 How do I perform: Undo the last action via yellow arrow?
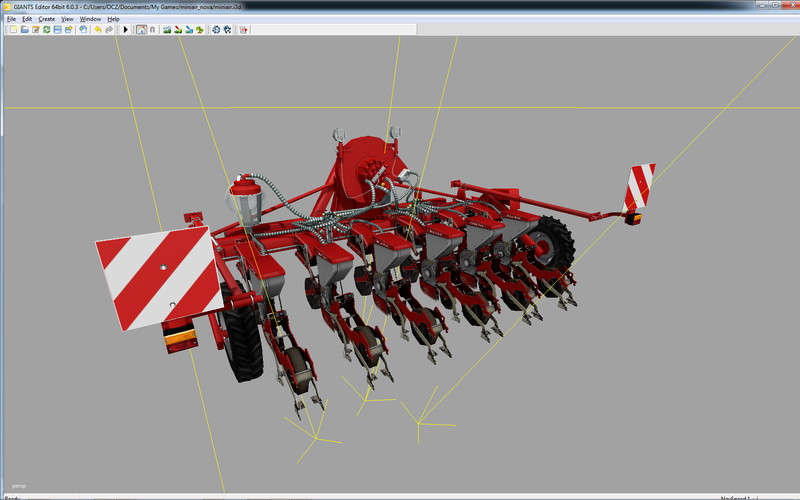(97, 30)
